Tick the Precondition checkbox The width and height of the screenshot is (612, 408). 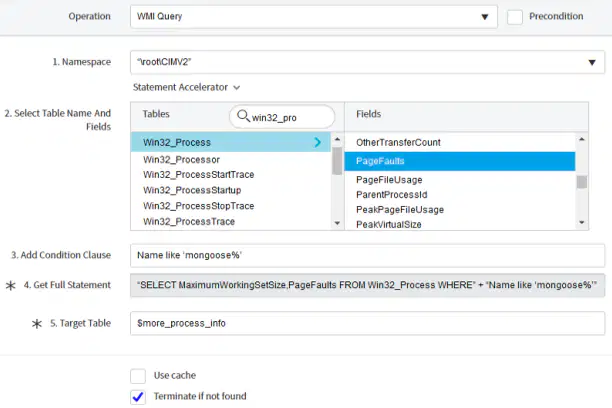click(x=515, y=17)
